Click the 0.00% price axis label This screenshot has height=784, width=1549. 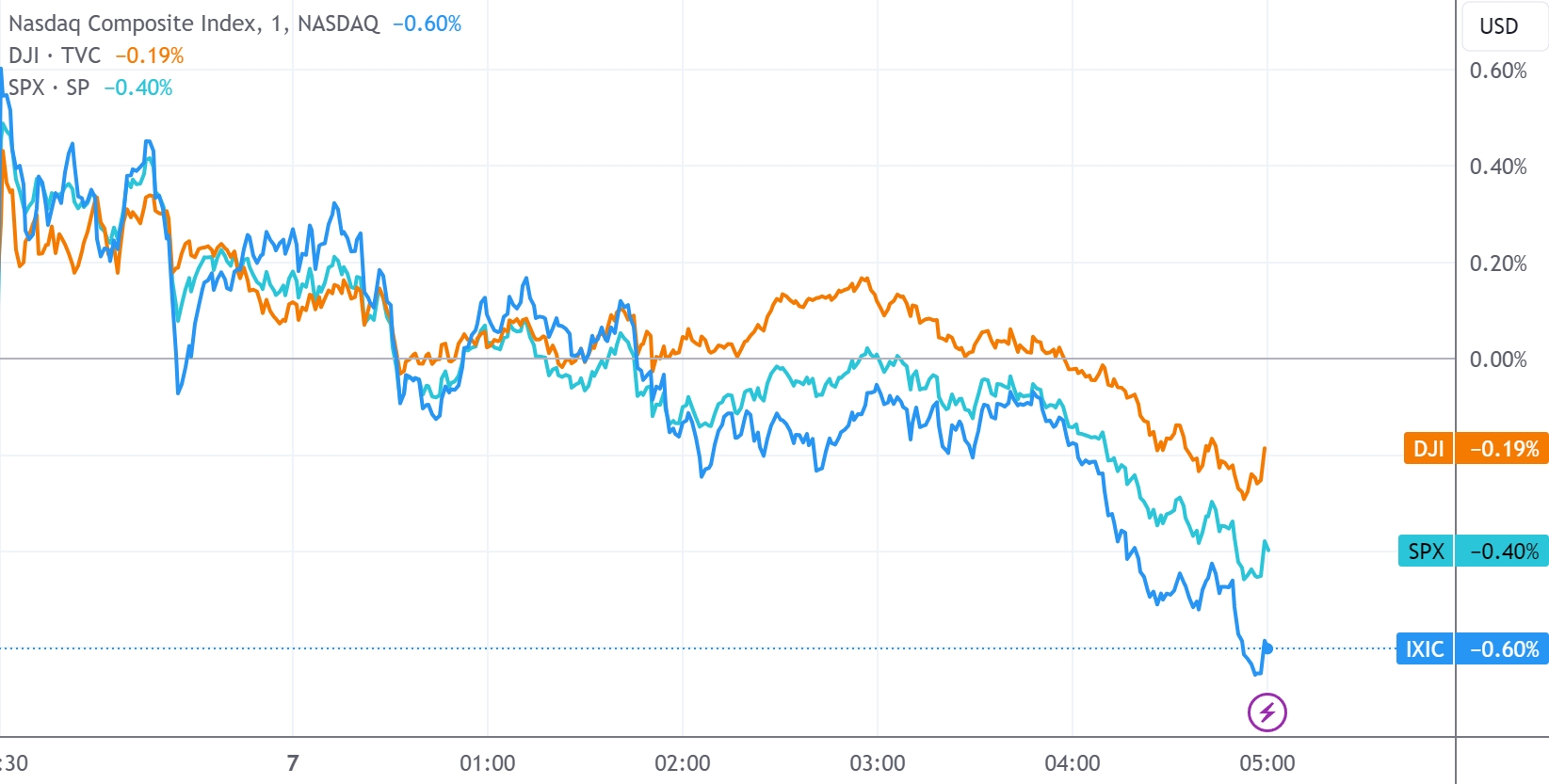pos(1498,360)
